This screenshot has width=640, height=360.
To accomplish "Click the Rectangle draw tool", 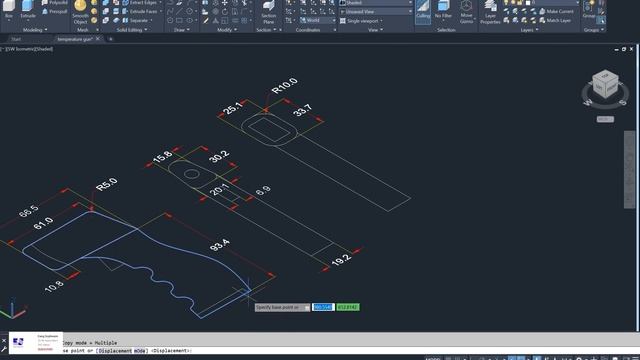I will (180, 20).
